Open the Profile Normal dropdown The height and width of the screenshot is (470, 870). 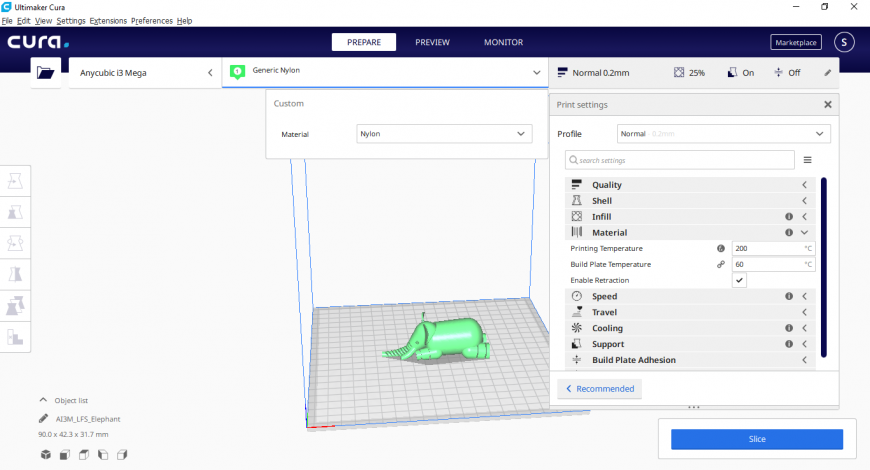pyautogui.click(x=724, y=134)
